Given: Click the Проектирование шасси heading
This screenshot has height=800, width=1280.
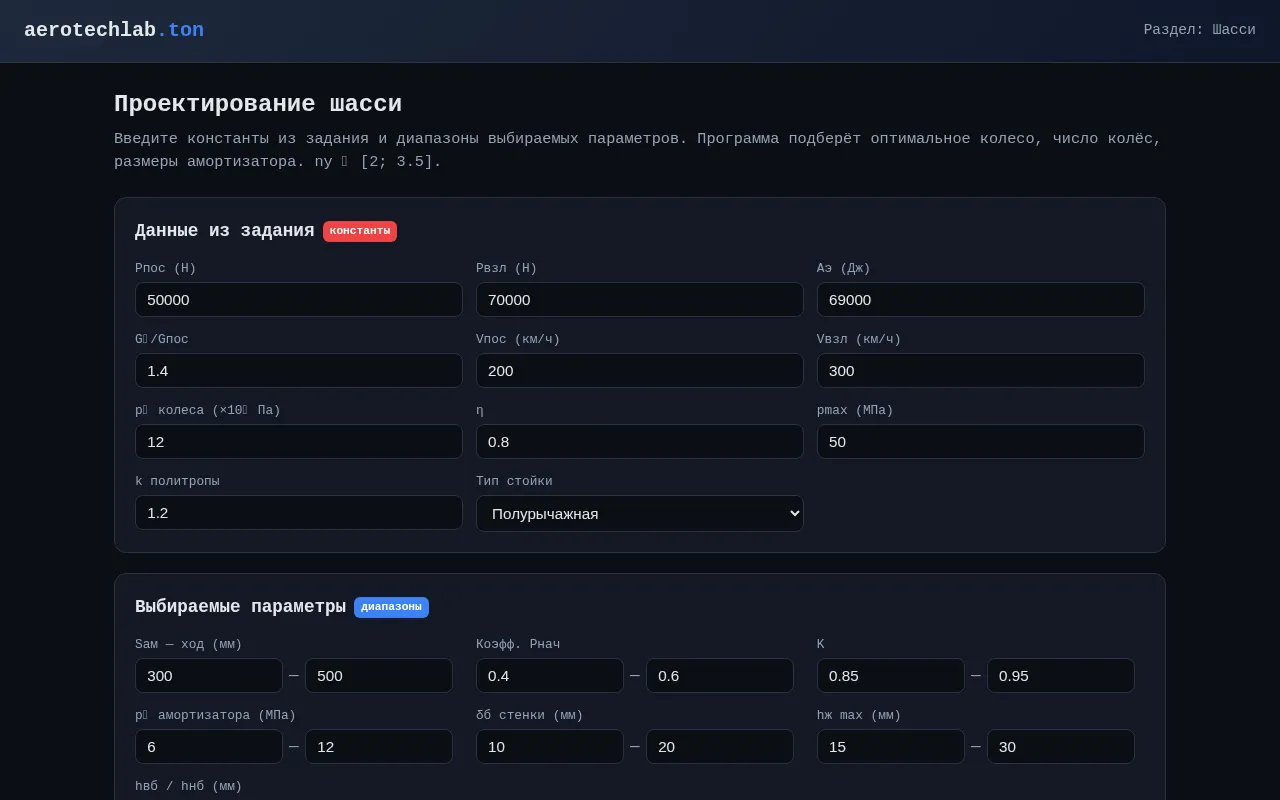Looking at the screenshot, I should pyautogui.click(x=258, y=104).
